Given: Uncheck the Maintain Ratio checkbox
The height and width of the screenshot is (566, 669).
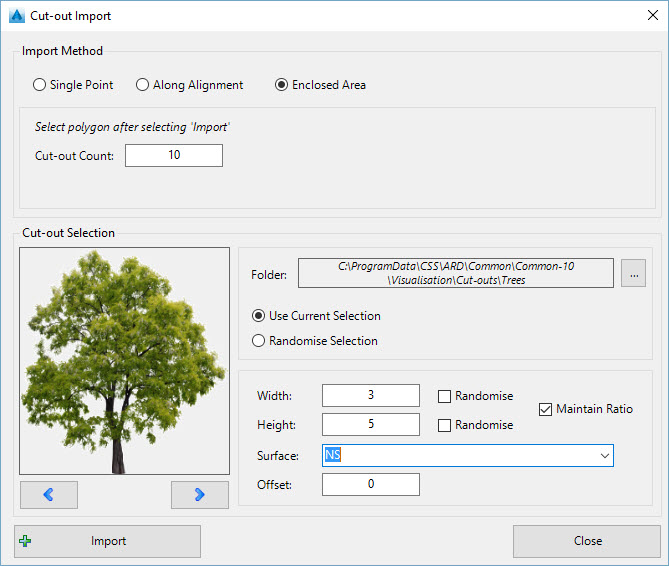Looking at the screenshot, I should point(546,409).
